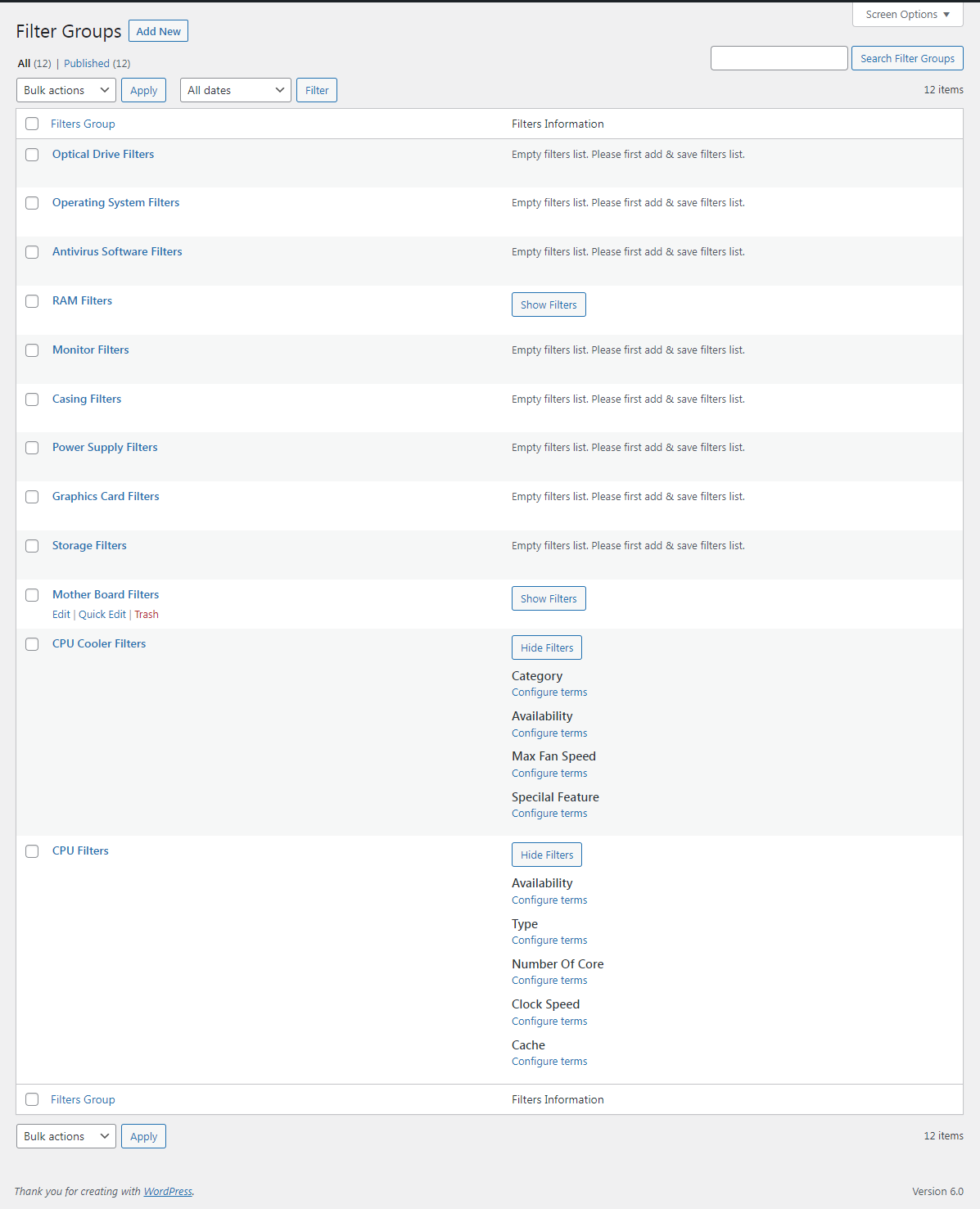Screen dimensions: 980x1209
Task: Trash the Mother Board Filters group
Action: click(x=147, y=614)
